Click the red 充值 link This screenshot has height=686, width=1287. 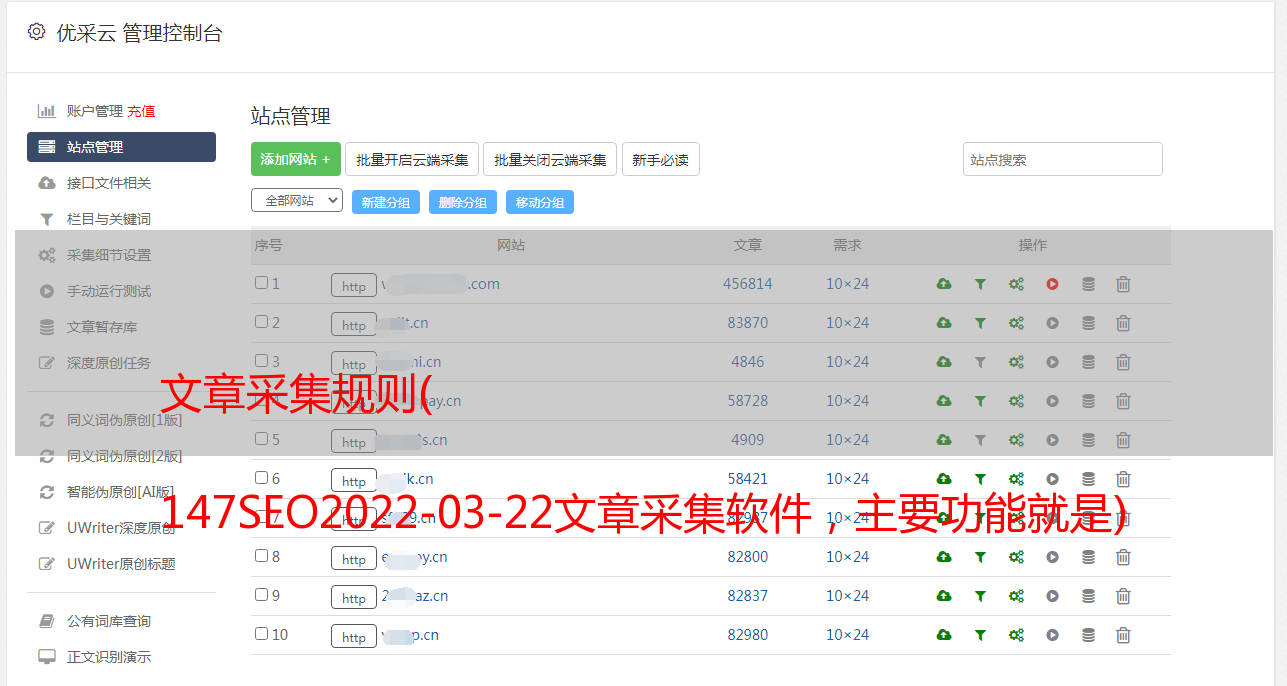click(141, 111)
